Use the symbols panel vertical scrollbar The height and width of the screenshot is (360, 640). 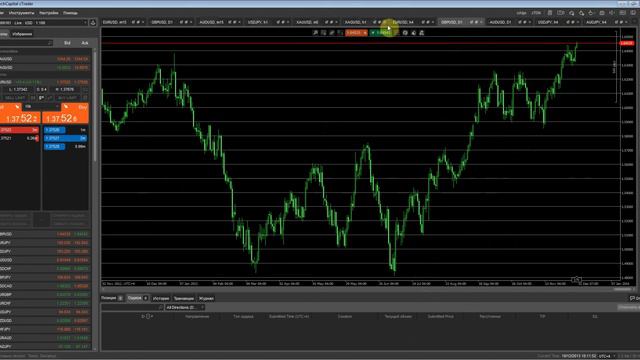(x=95, y=106)
